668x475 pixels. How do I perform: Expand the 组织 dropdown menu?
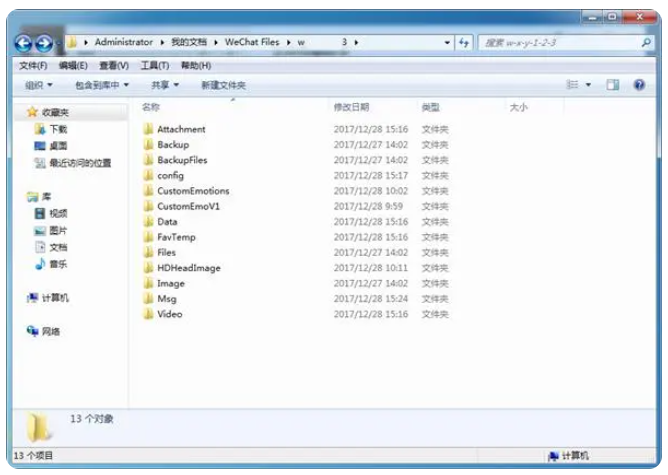pos(38,85)
